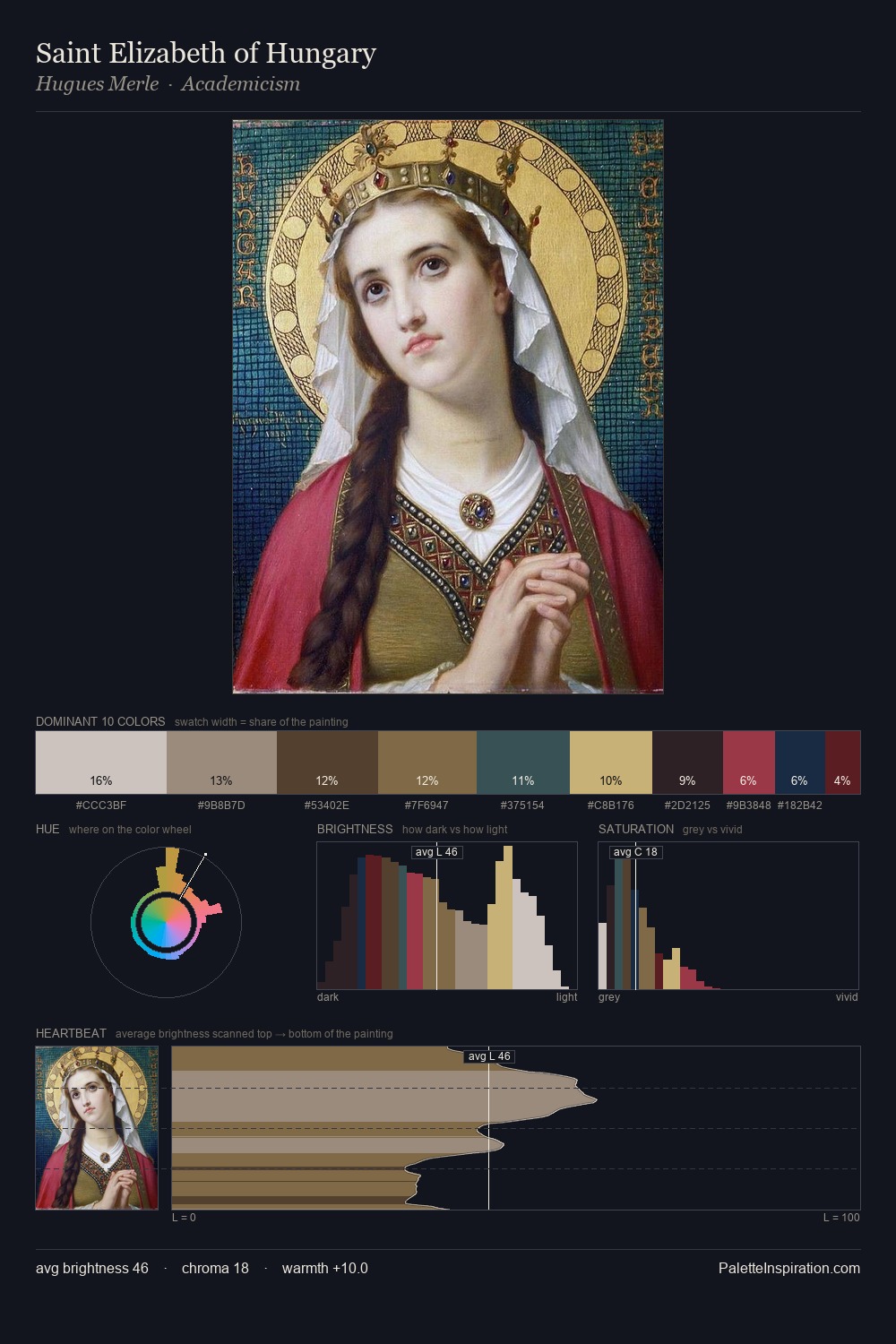Choose the gold #C8B176 swatch
The width and height of the screenshot is (896, 1344).
(x=611, y=762)
